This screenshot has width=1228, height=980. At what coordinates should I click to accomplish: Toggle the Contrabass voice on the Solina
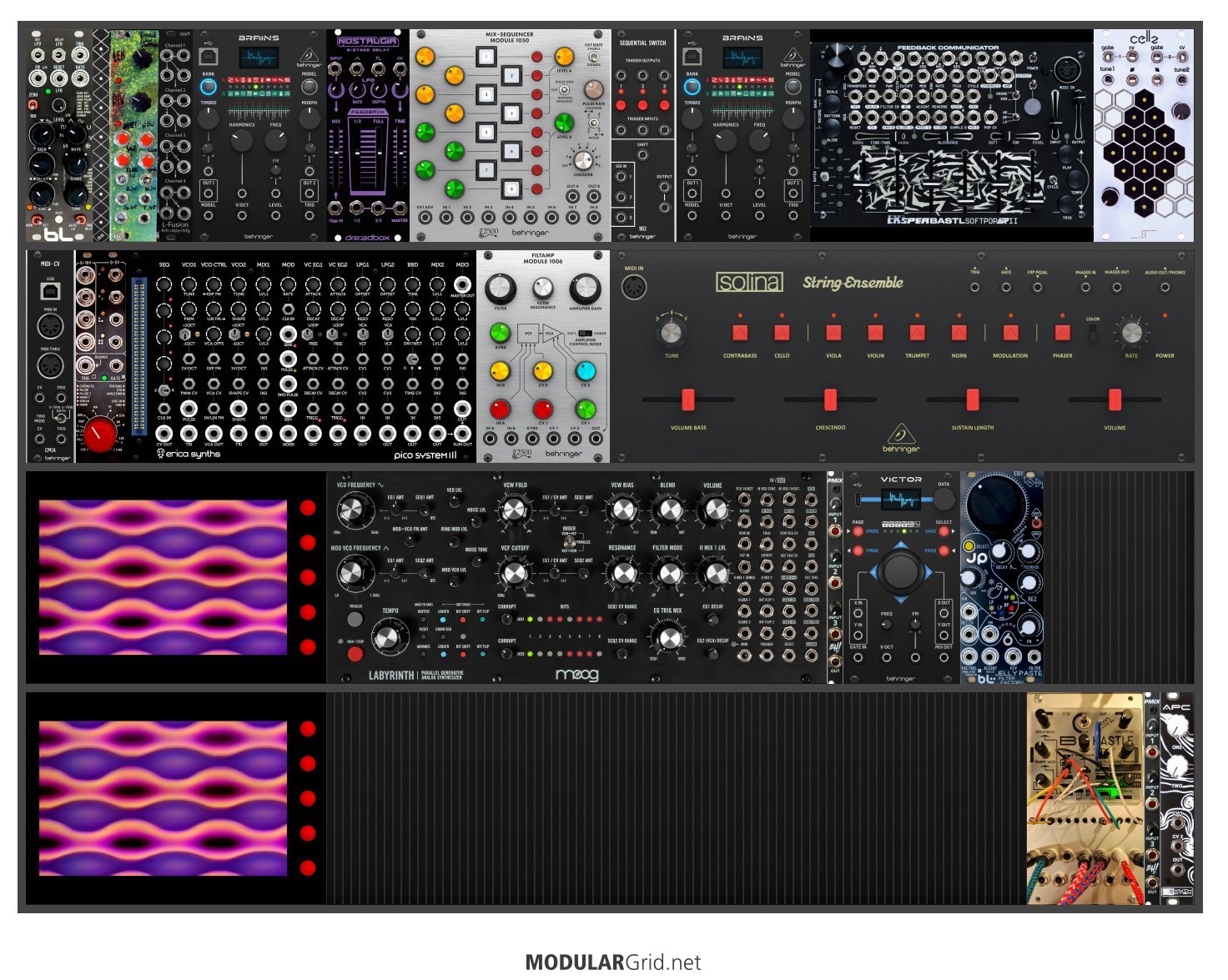[740, 334]
